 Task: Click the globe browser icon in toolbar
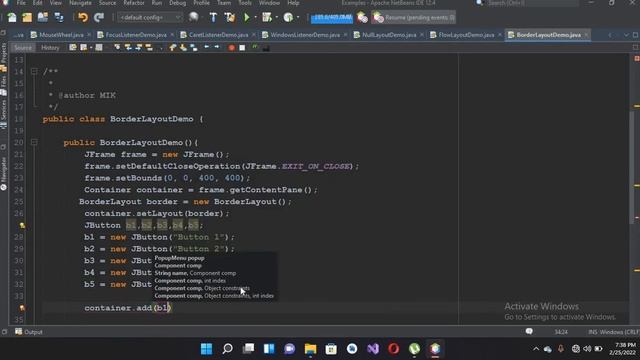pyautogui.click(x=193, y=18)
